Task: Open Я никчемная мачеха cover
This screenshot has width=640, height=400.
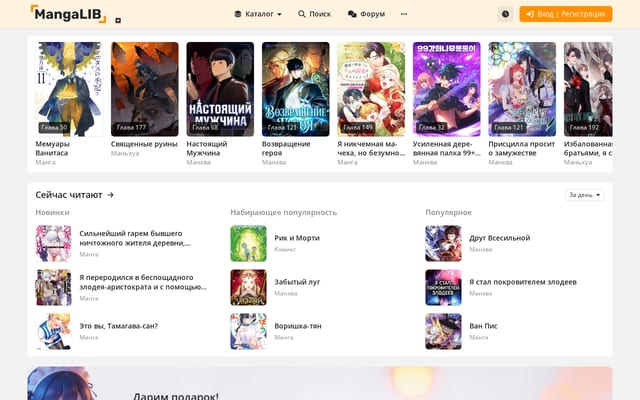Action: pyautogui.click(x=371, y=89)
